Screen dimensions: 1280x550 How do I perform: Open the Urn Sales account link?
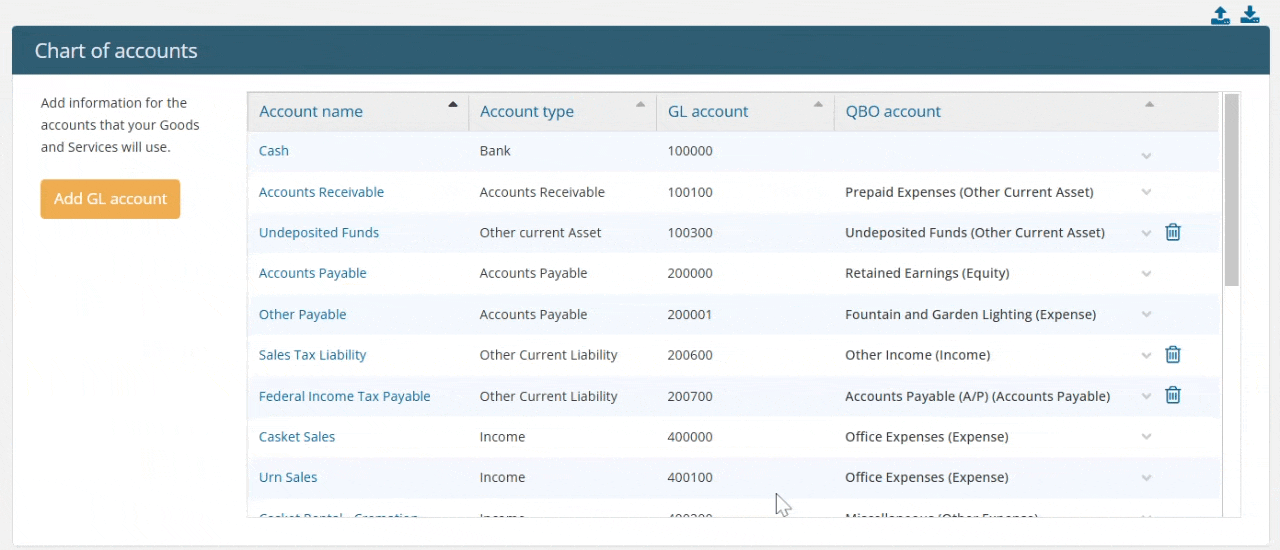tap(288, 478)
